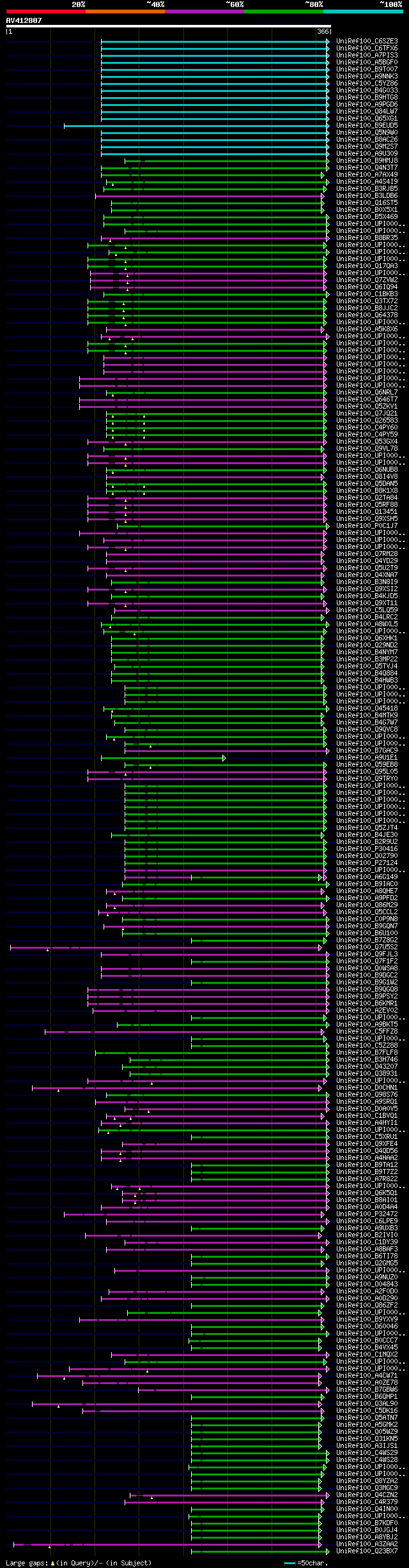Select the UniRef100_B9YXV9 label
The image size is (409, 1568).
pos(367,1320)
